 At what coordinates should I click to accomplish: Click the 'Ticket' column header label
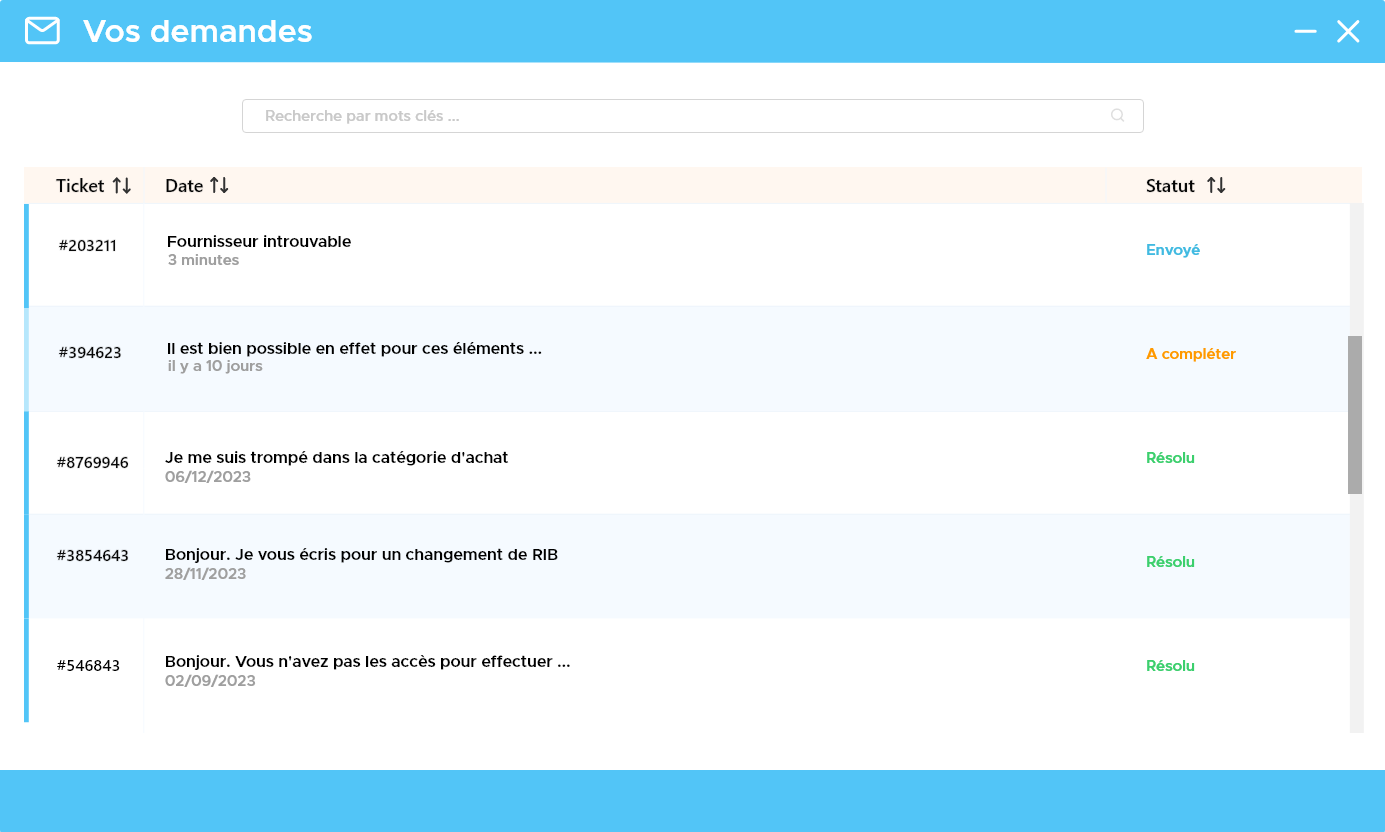[x=80, y=186]
